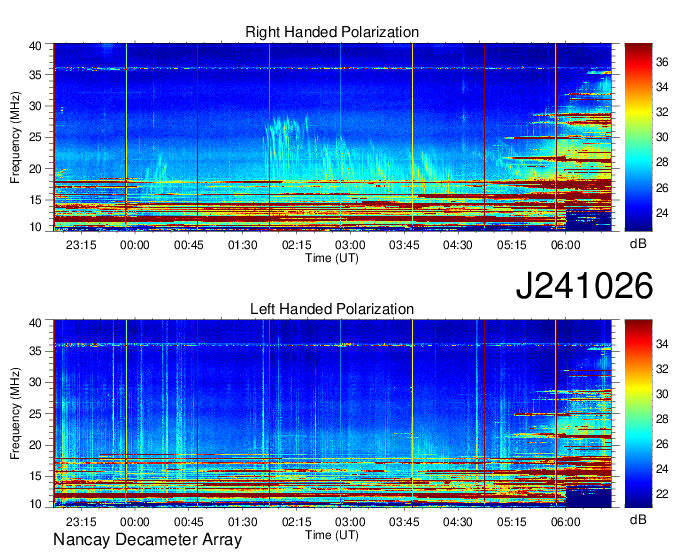This screenshot has height=552, width=680.
Task: Click the 25 MHz tick on the bottom plot
Action: click(35, 414)
